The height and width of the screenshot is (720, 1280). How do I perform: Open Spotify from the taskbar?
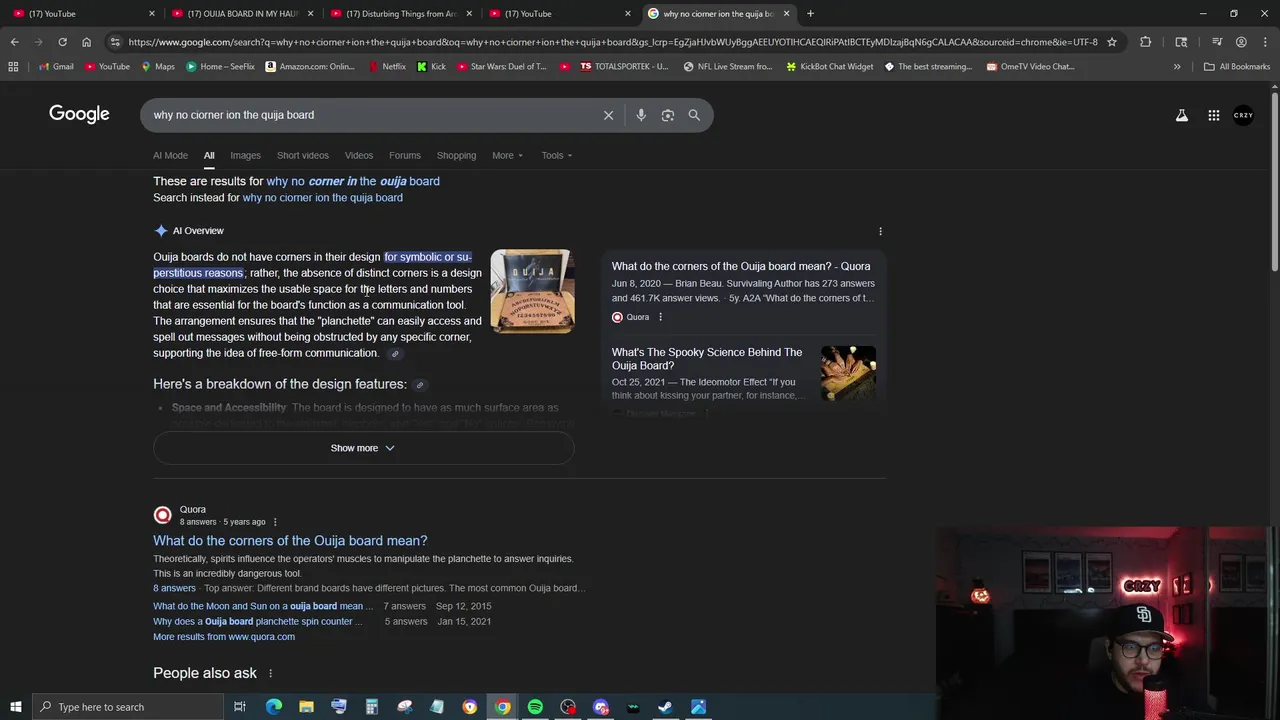pos(535,707)
